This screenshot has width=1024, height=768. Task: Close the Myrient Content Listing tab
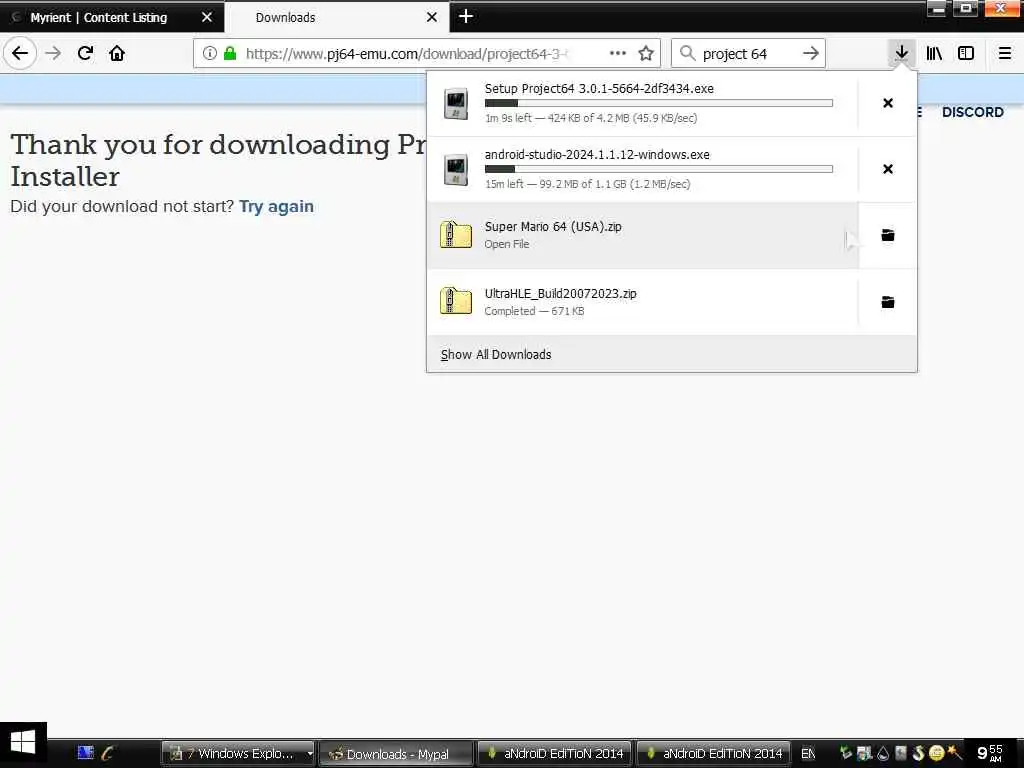(x=207, y=18)
